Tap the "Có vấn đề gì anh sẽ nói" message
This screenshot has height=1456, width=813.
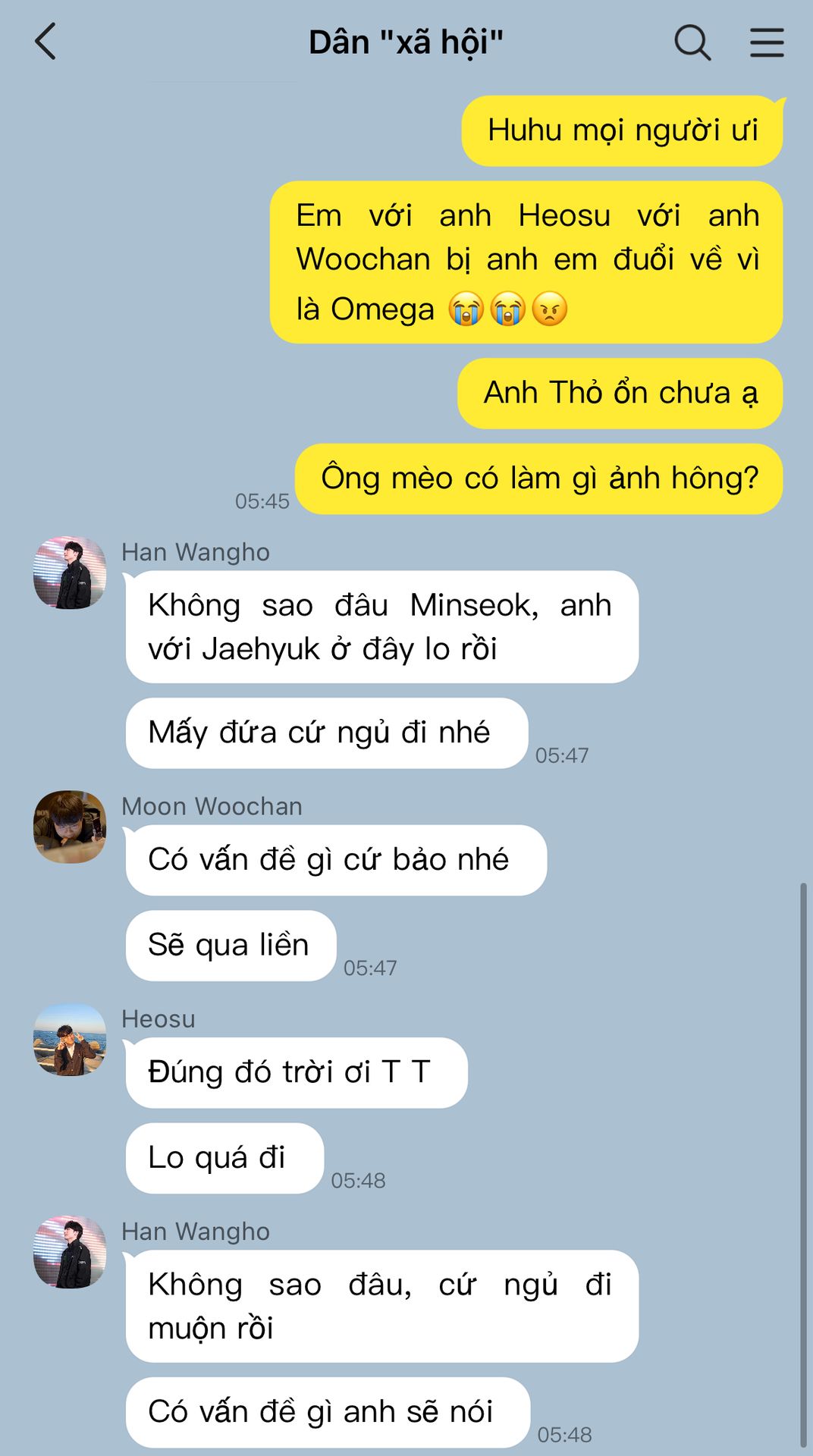pos(328,1412)
